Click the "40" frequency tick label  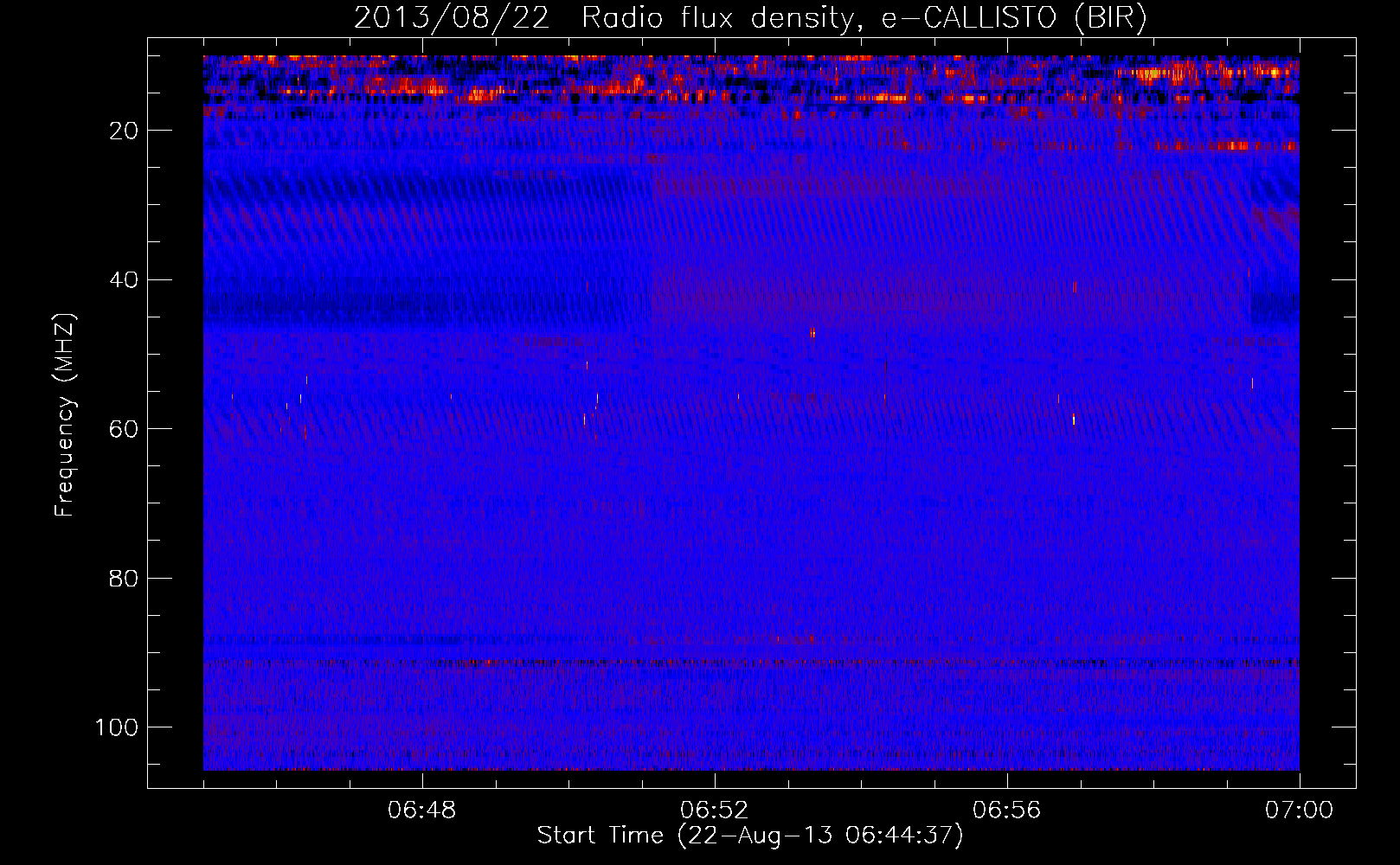click(125, 280)
